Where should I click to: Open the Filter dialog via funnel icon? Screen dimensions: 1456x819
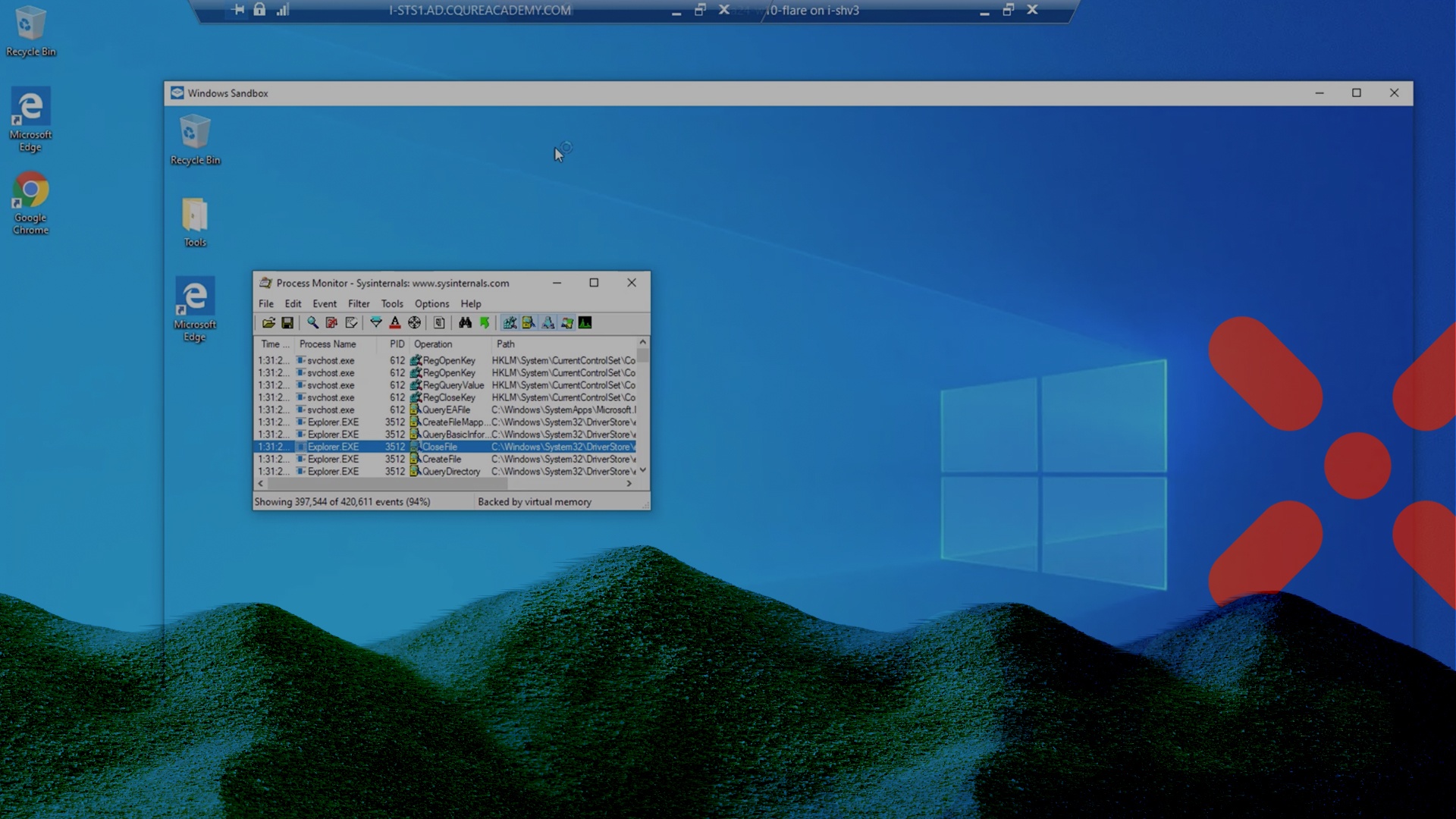pyautogui.click(x=376, y=323)
